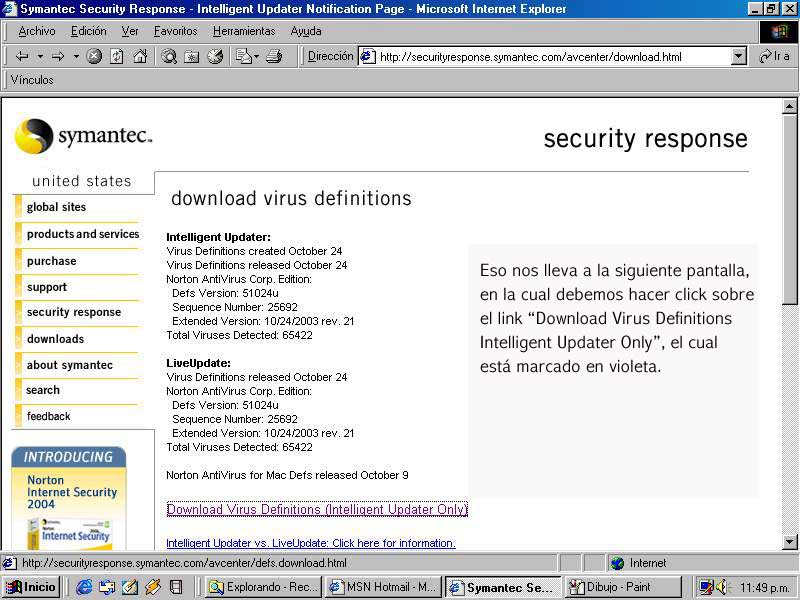Open the downloads sidebar link
The image size is (800, 600).
56,339
